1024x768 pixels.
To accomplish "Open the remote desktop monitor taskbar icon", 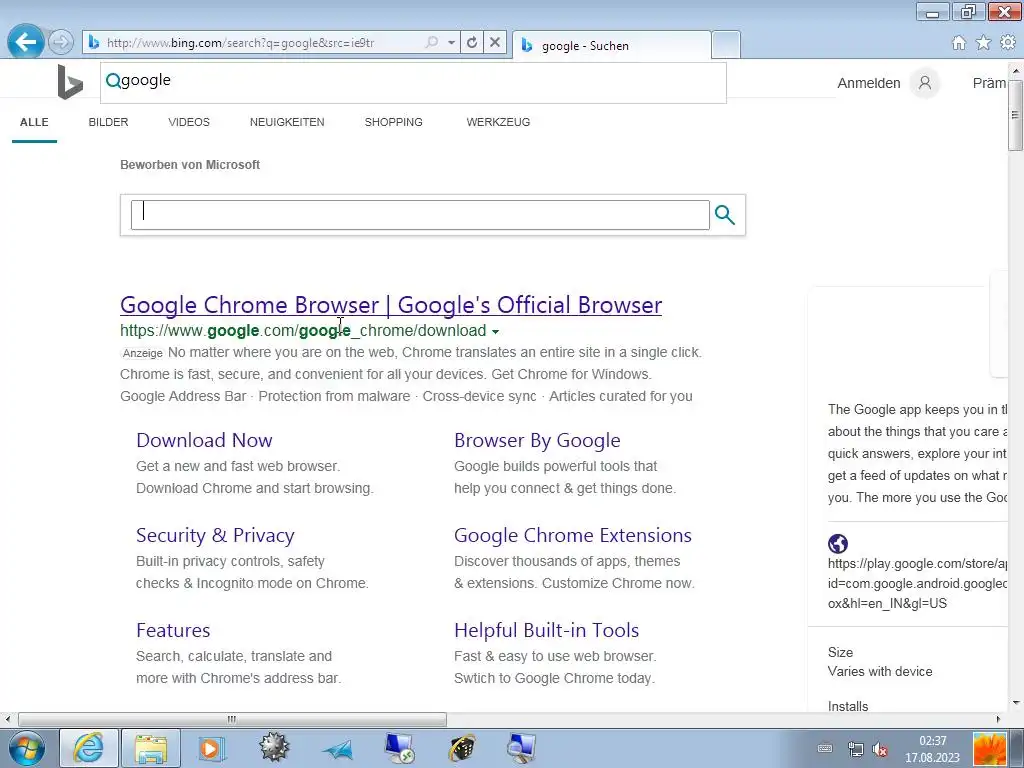I will tap(399, 748).
